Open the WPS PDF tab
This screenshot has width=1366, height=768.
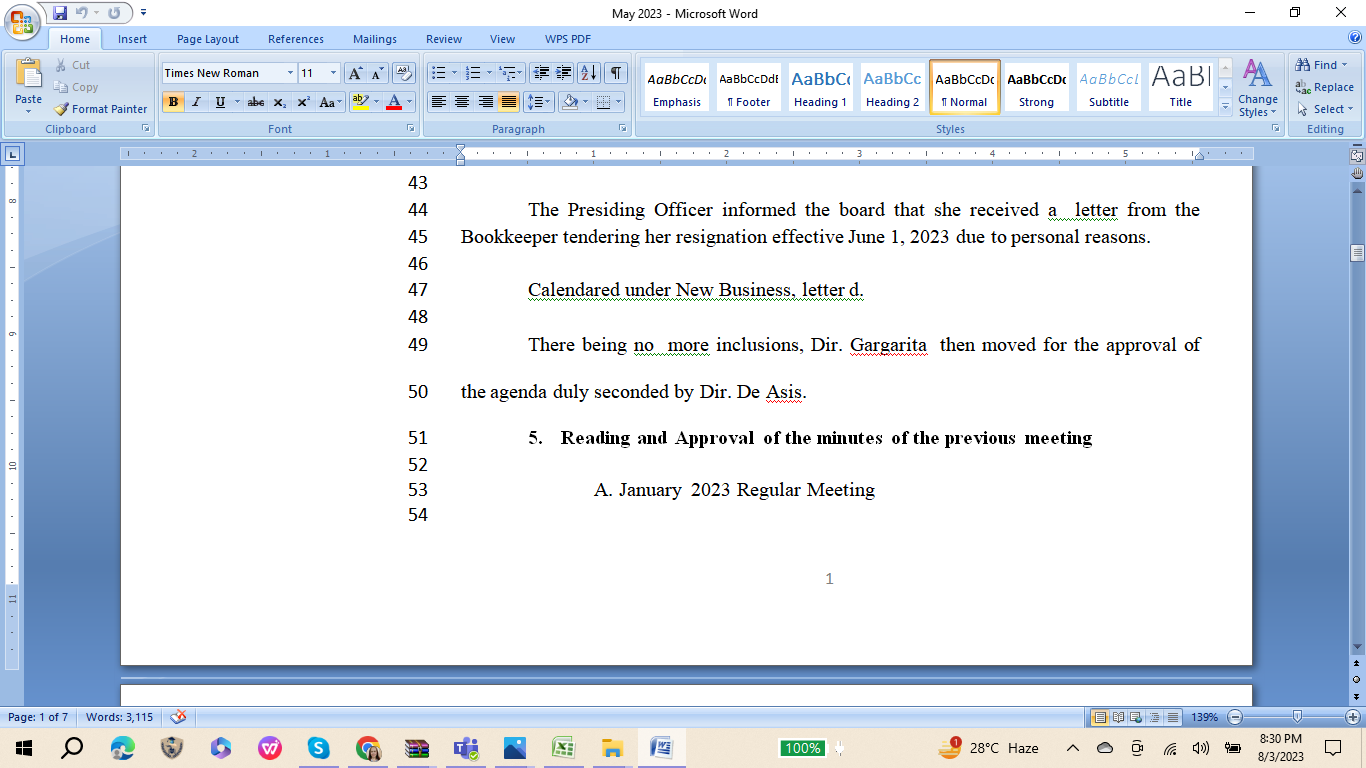568,39
